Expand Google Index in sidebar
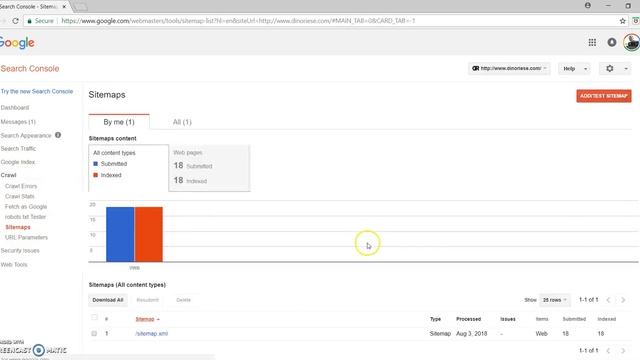Screen dimensions: 640x360 pyautogui.click(x=18, y=162)
